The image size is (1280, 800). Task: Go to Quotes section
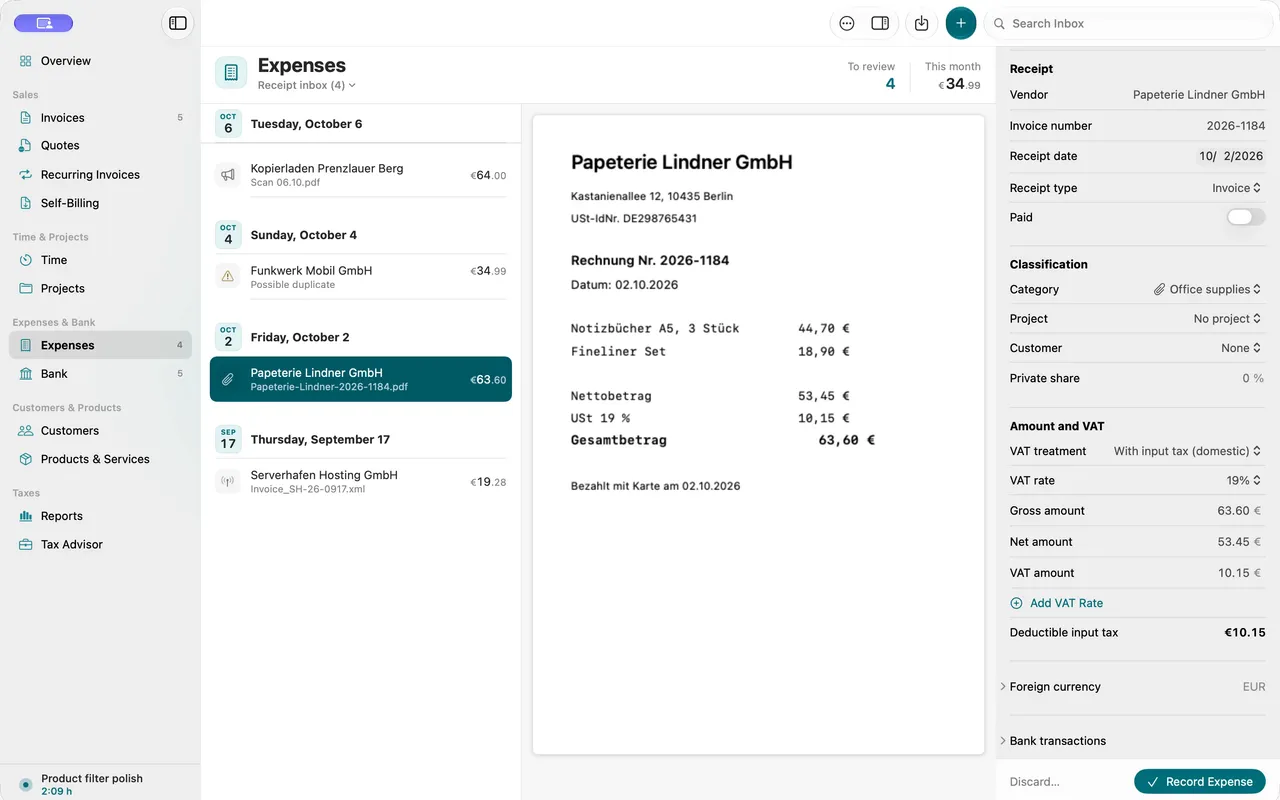pyautogui.click(x=100, y=146)
